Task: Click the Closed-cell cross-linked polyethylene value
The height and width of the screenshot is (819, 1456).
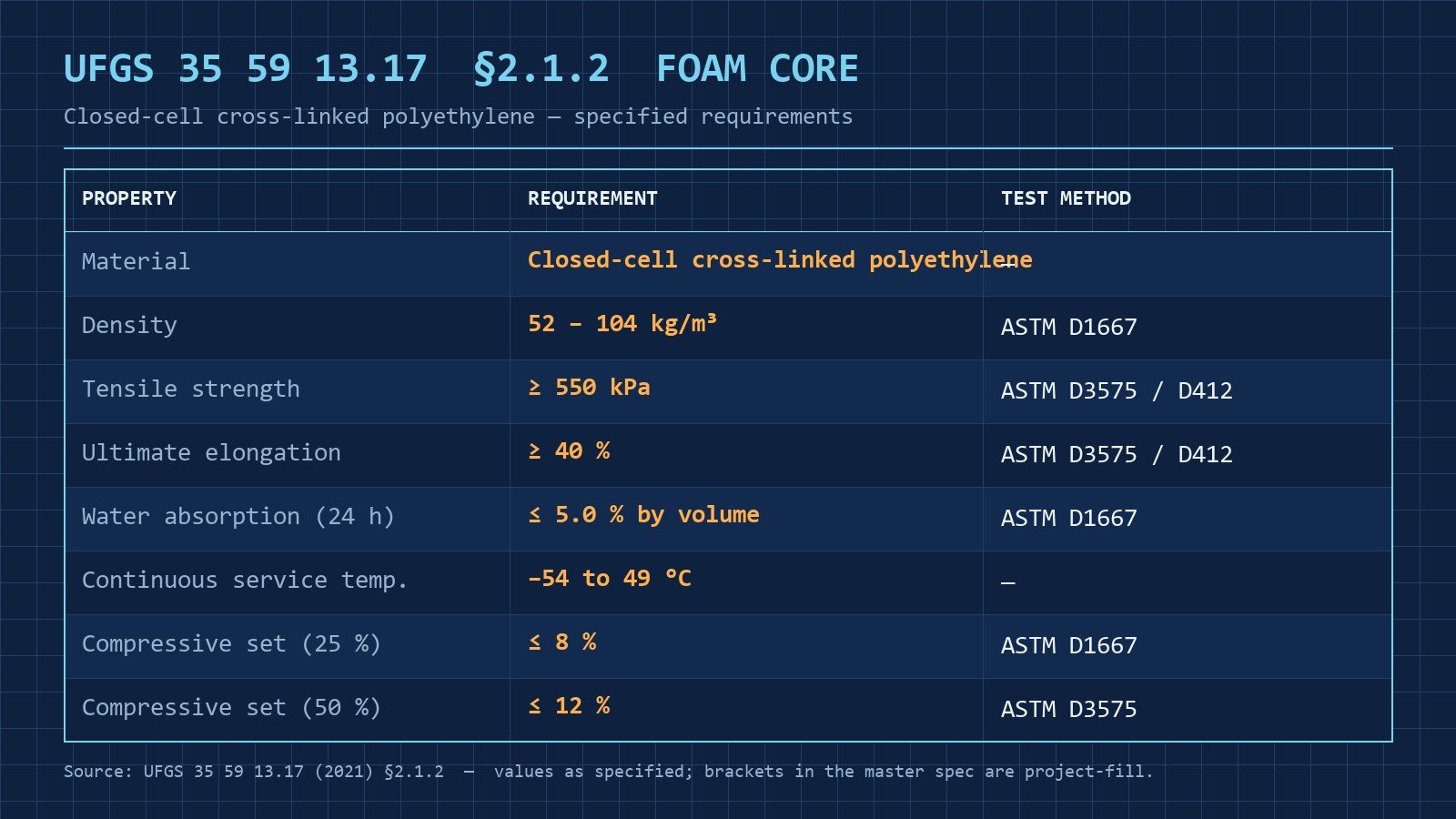Action: click(x=780, y=260)
